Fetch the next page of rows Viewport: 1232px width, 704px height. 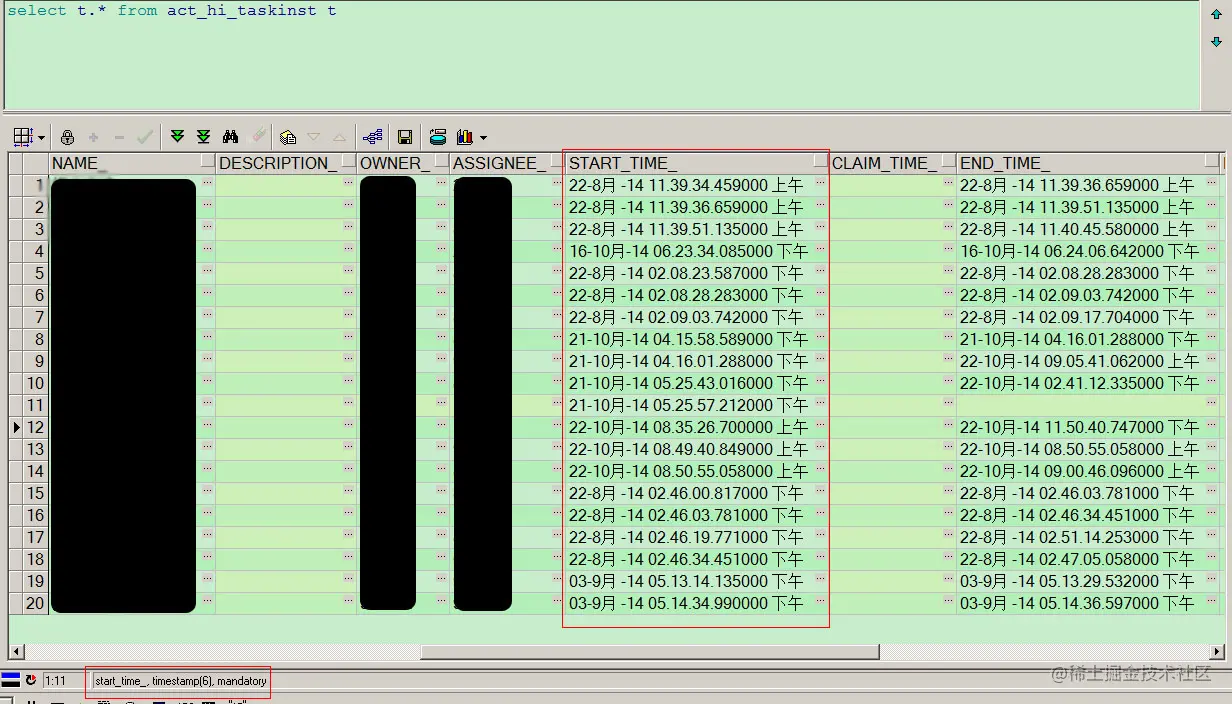coord(177,137)
